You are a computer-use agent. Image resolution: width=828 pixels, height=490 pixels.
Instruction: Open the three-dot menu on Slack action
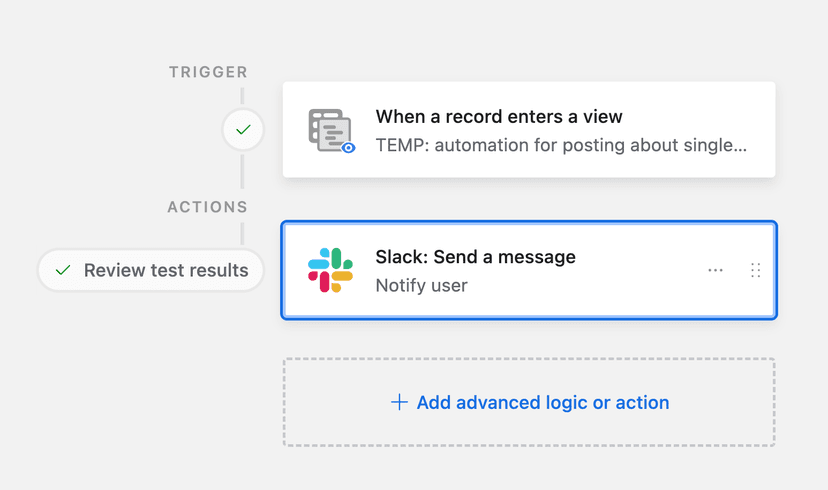click(x=715, y=270)
